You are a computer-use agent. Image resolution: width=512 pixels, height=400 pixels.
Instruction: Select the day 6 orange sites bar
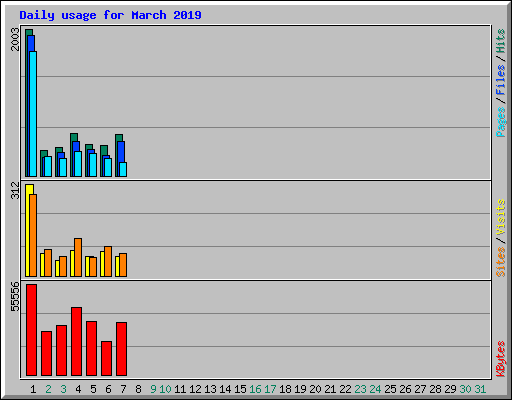[108, 261]
